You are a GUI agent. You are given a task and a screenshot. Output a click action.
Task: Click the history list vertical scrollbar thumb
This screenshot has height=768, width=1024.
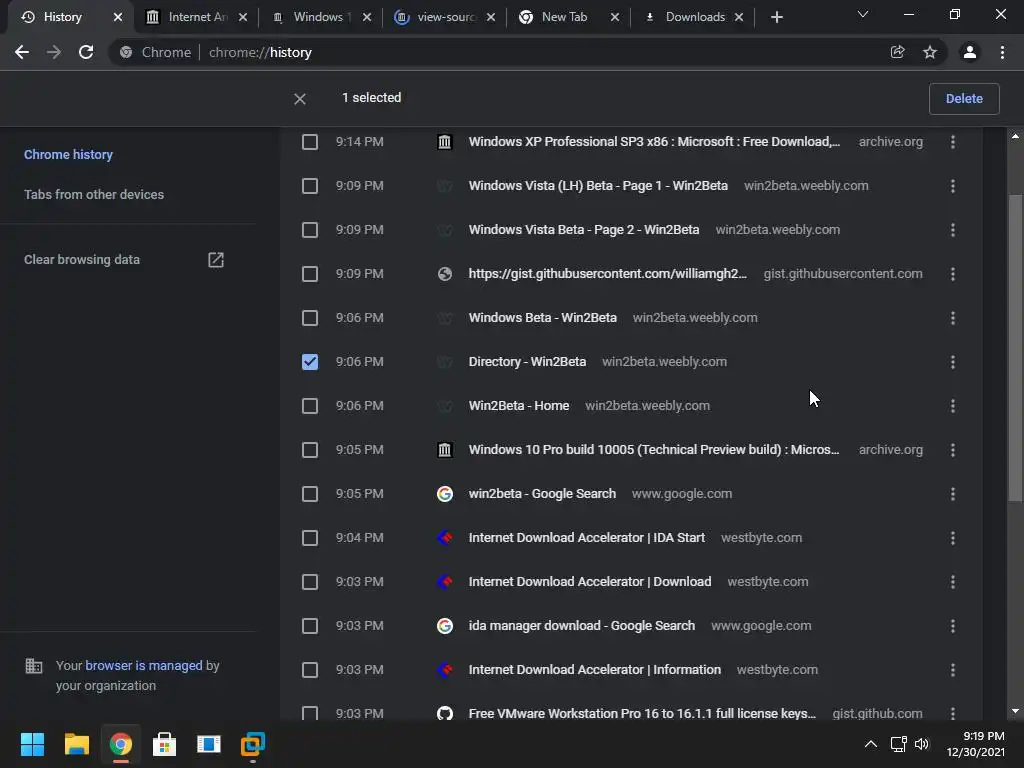pos(1015,347)
